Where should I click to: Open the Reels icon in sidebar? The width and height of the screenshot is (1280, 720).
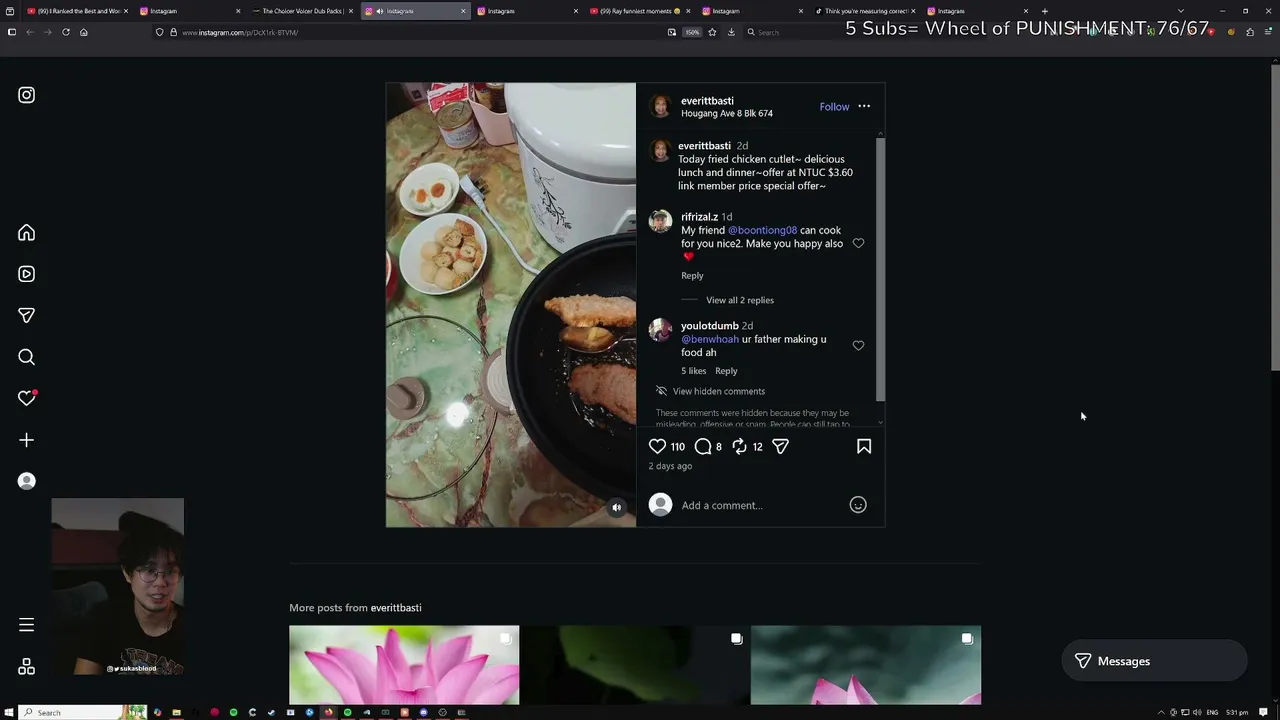pos(27,274)
